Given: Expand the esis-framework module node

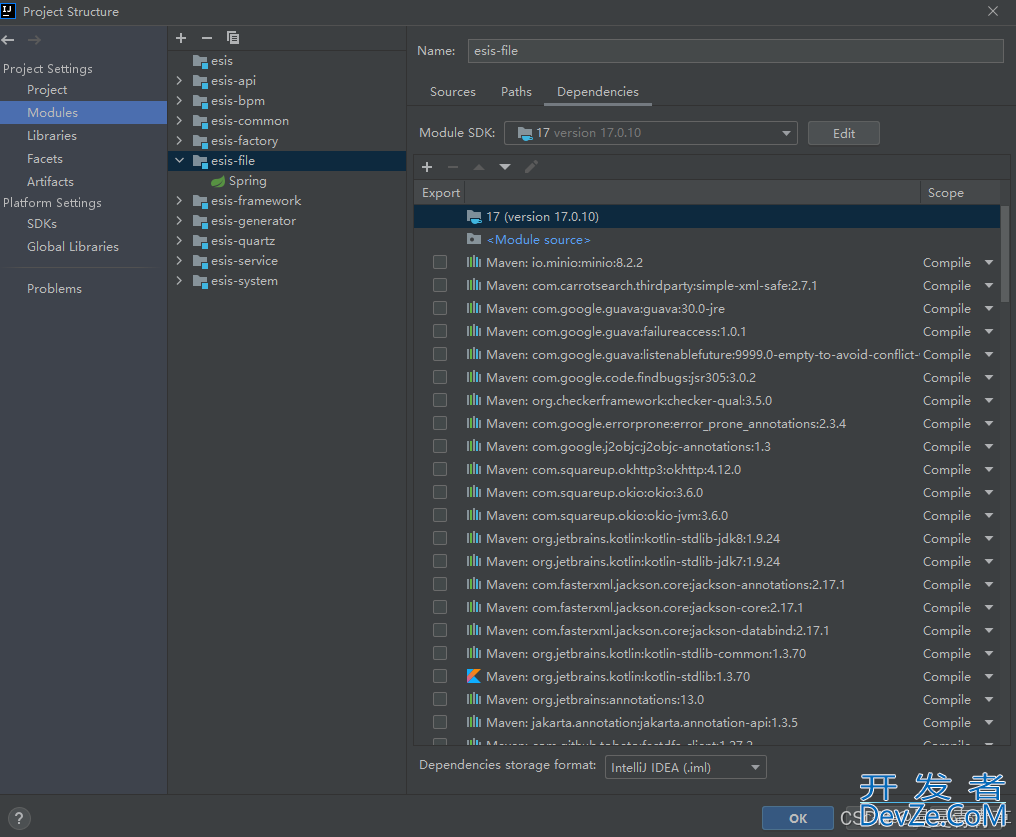Looking at the screenshot, I should click(179, 201).
